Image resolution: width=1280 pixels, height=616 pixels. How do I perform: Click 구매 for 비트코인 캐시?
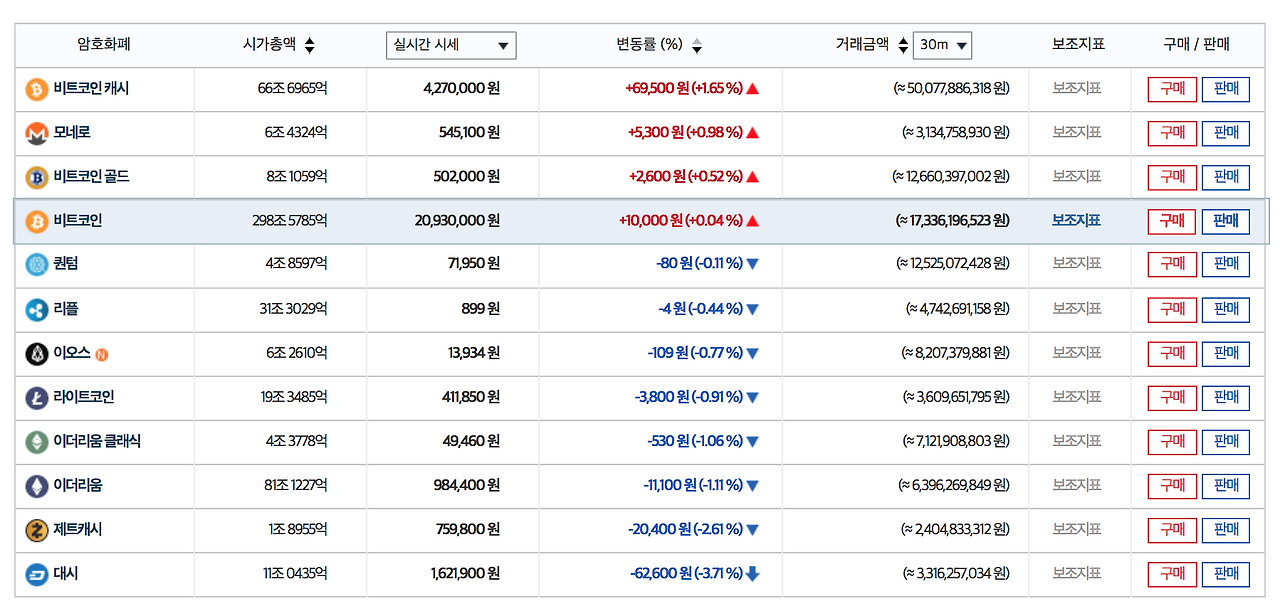[1172, 89]
